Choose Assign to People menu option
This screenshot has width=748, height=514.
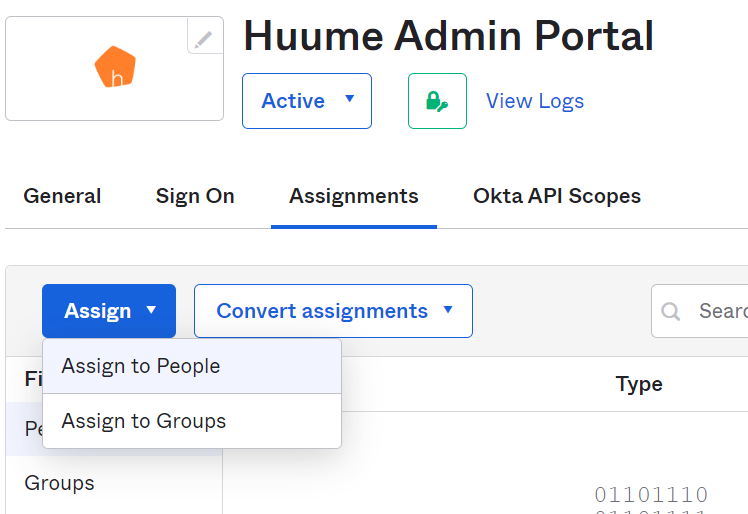(192, 366)
